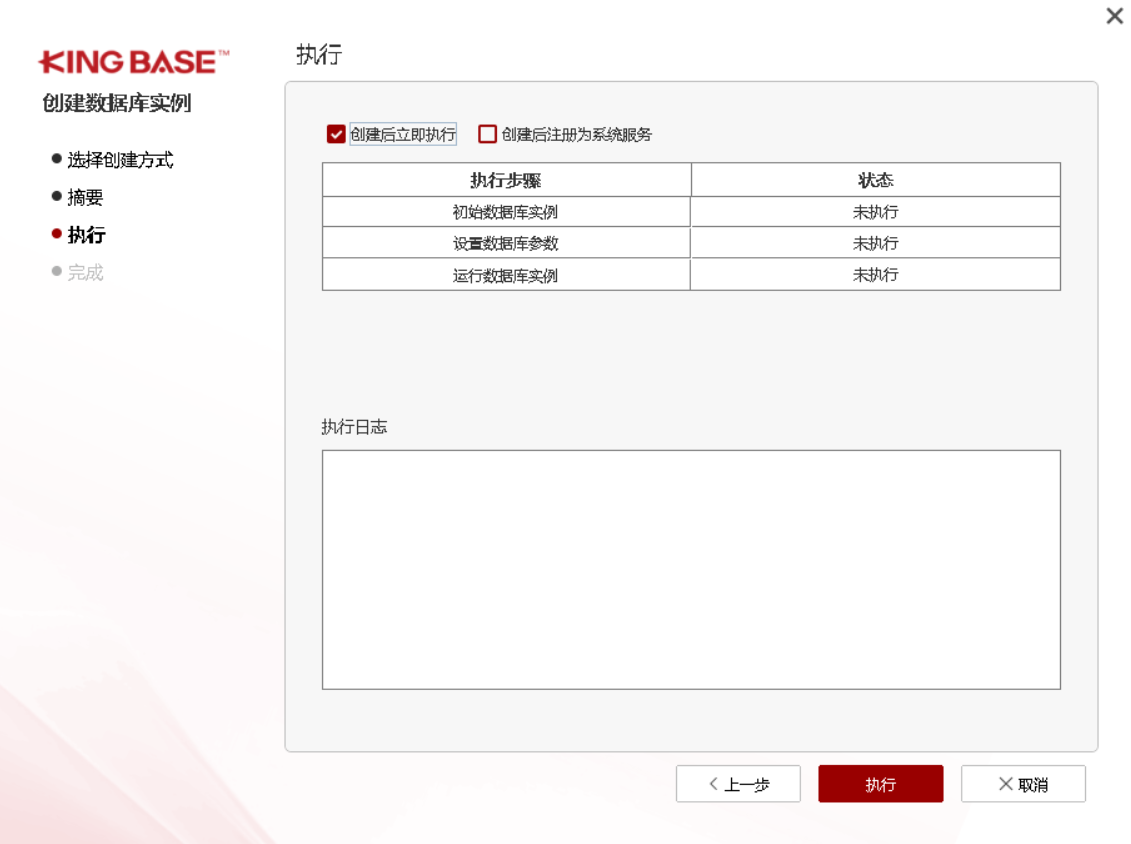1131x844 pixels.
Task: Select the 执行 step in the sidebar
Action: pyautogui.click(x=86, y=236)
